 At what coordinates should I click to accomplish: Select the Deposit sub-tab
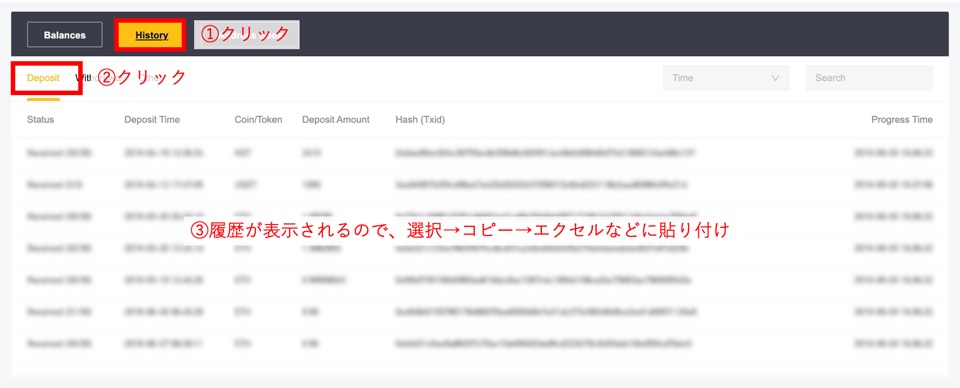(x=43, y=78)
